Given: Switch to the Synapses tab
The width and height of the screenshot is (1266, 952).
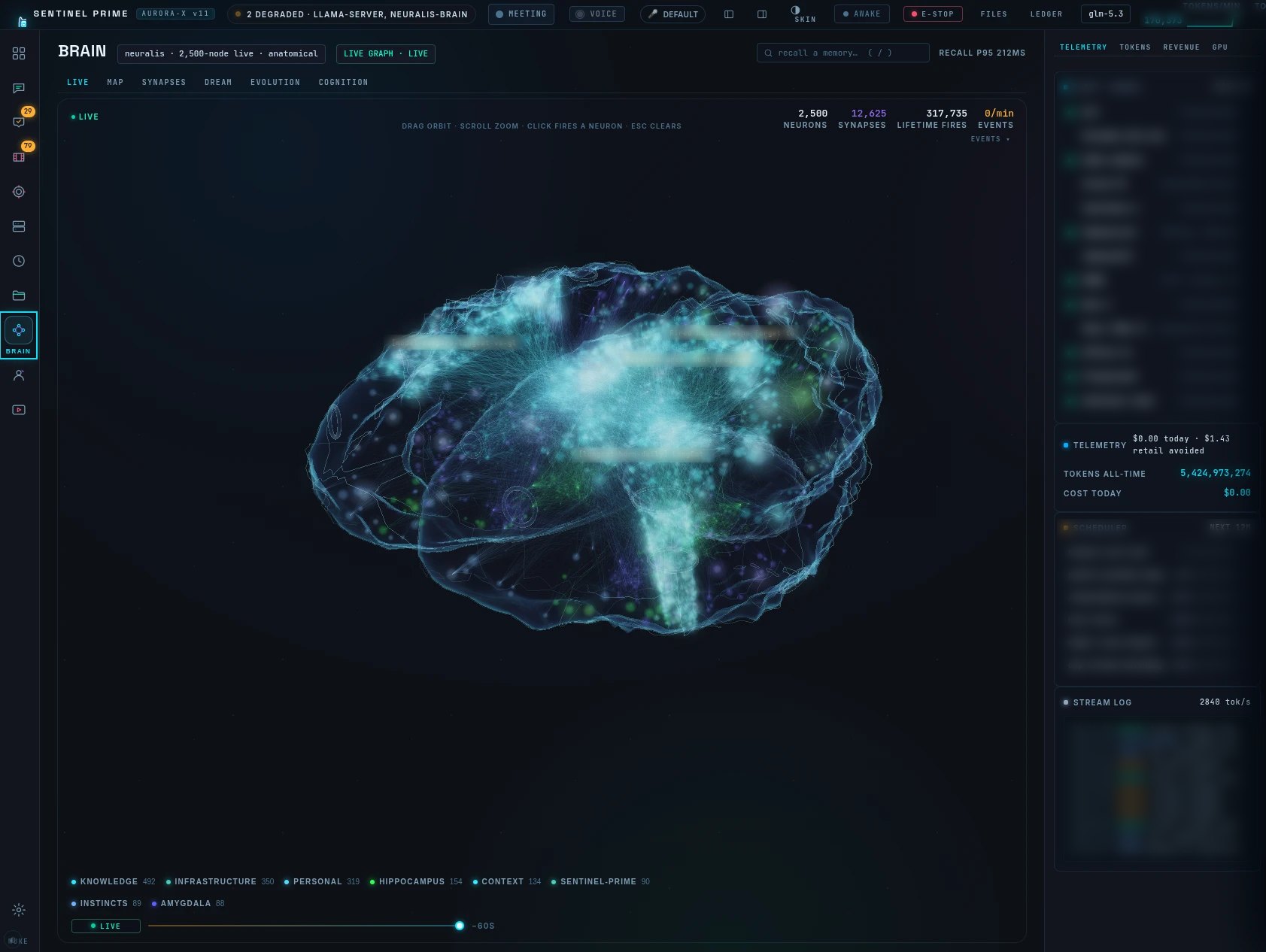Looking at the screenshot, I should coord(164,82).
